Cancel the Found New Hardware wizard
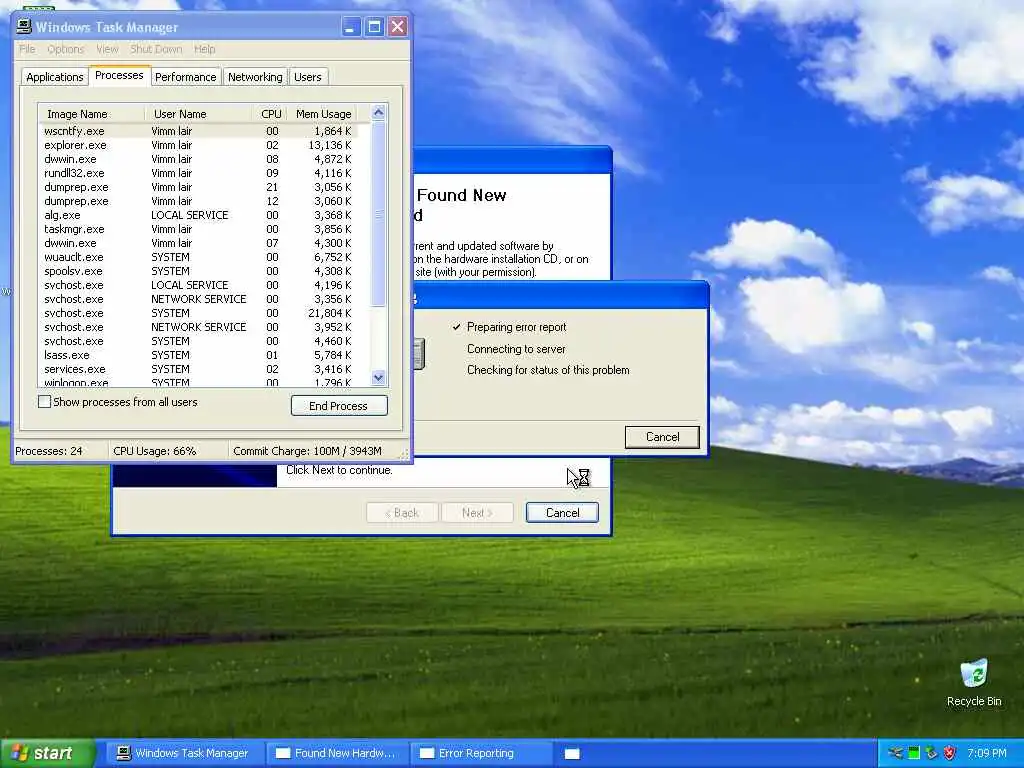Viewport: 1024px width, 768px height. (562, 513)
